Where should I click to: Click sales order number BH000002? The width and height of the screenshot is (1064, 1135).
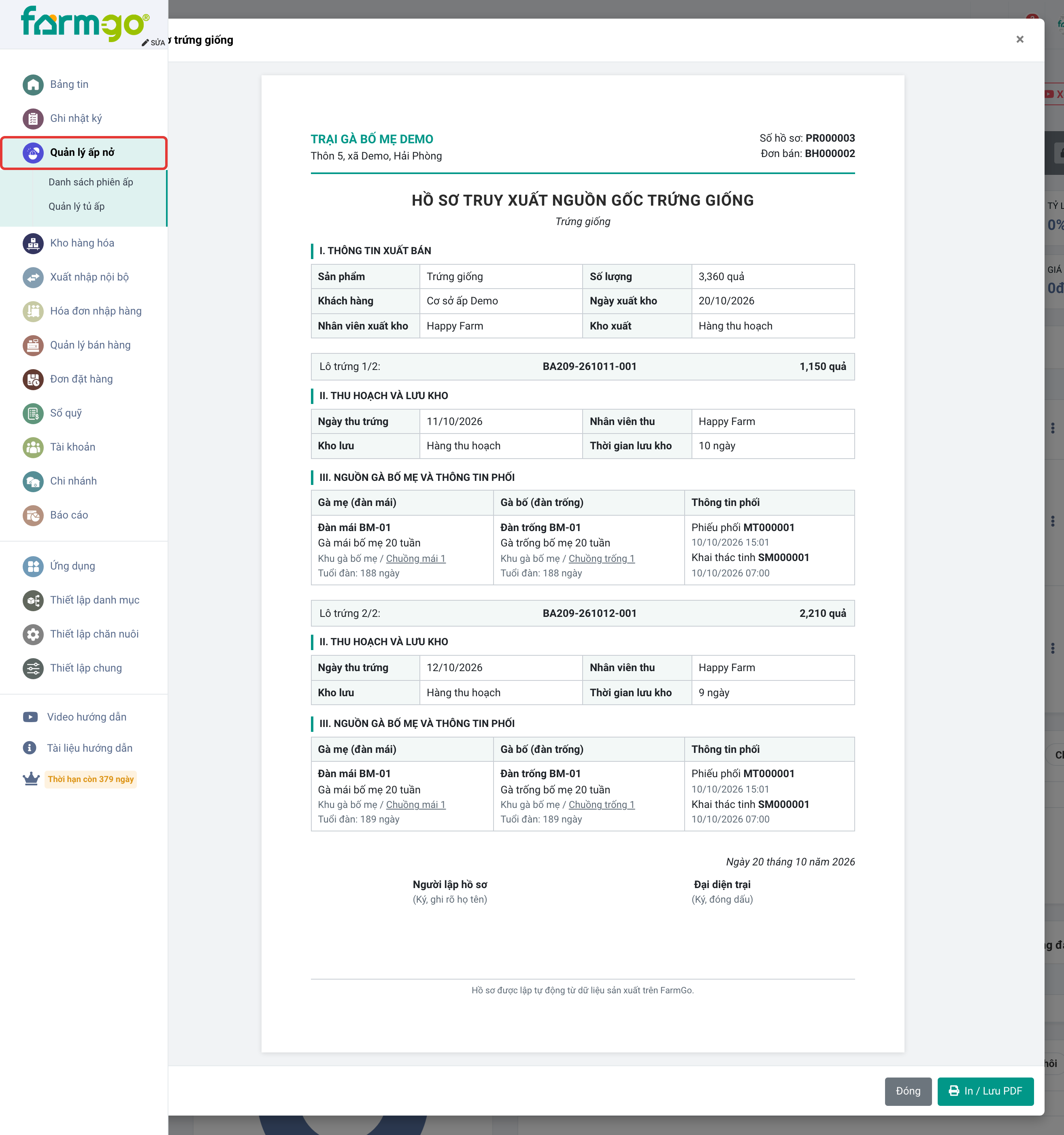click(x=829, y=153)
